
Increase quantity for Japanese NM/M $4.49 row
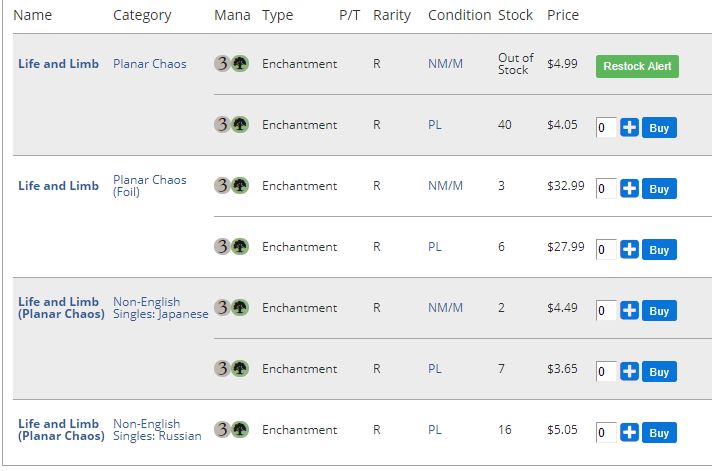(x=629, y=311)
